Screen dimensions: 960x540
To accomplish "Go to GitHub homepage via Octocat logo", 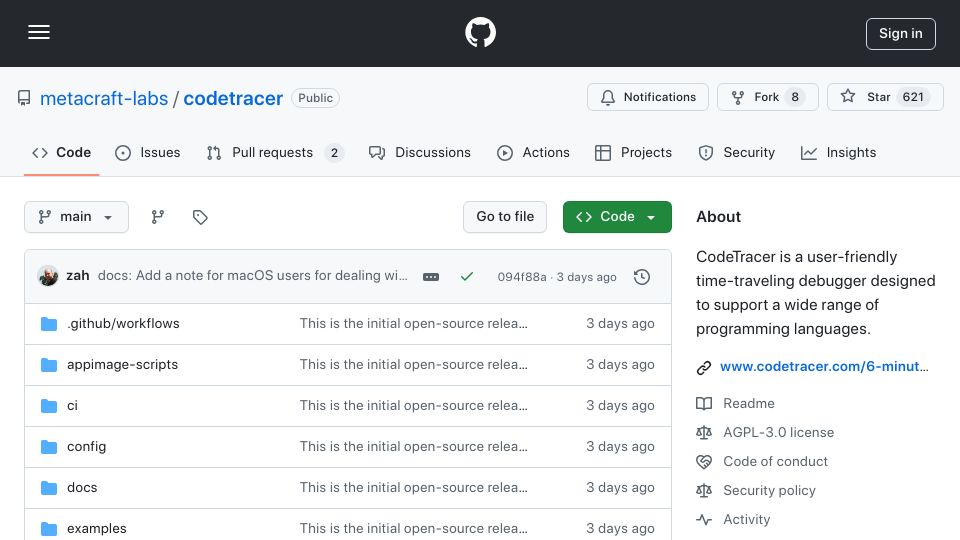I will point(480,32).
